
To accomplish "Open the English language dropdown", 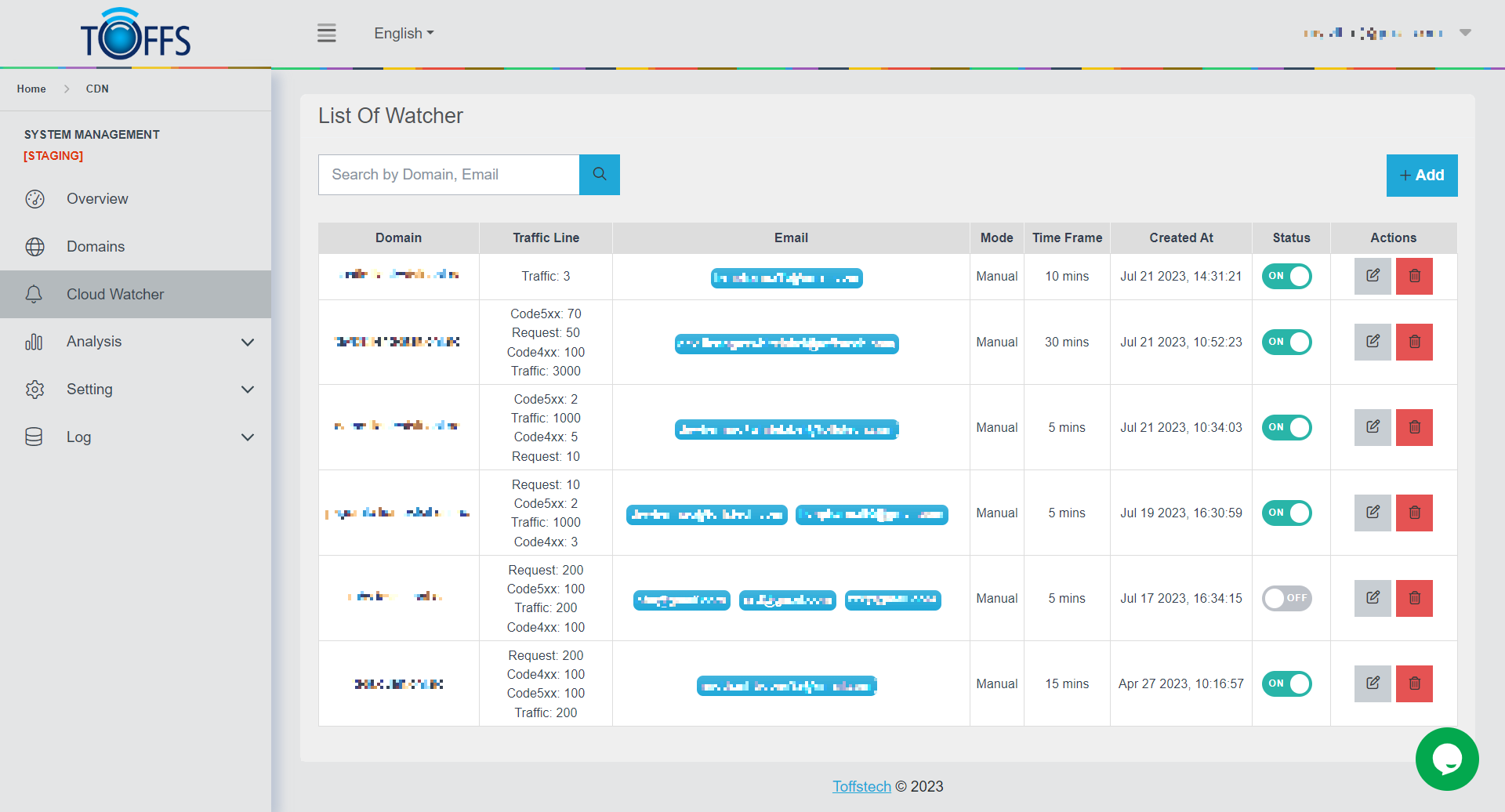I will point(403,34).
